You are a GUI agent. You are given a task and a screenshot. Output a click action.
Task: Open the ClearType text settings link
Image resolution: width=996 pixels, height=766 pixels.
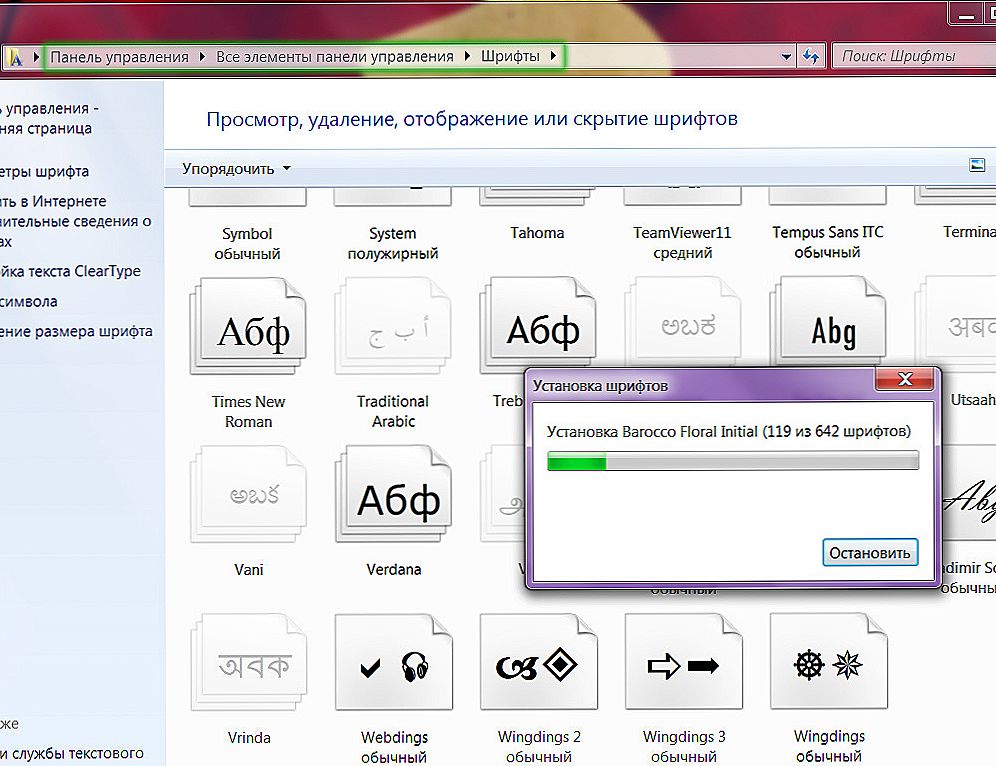[x=71, y=271]
